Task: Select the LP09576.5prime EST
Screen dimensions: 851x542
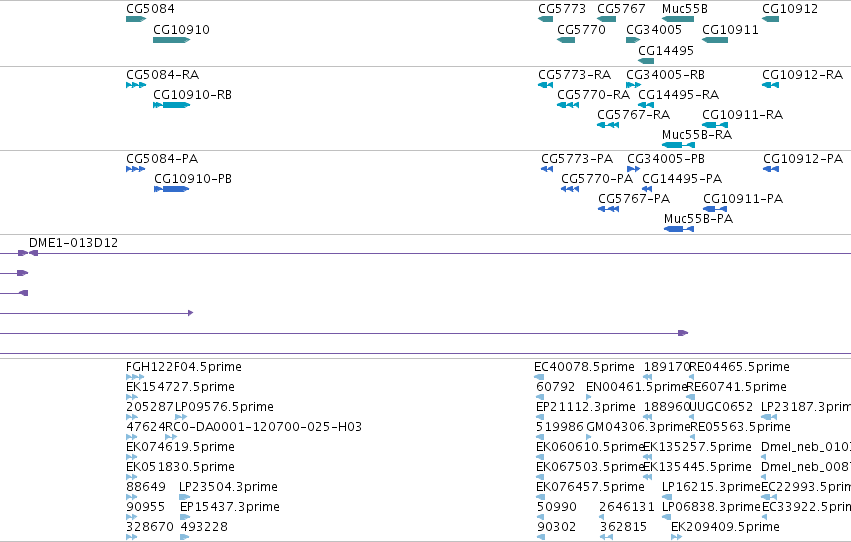Action: click(x=181, y=417)
